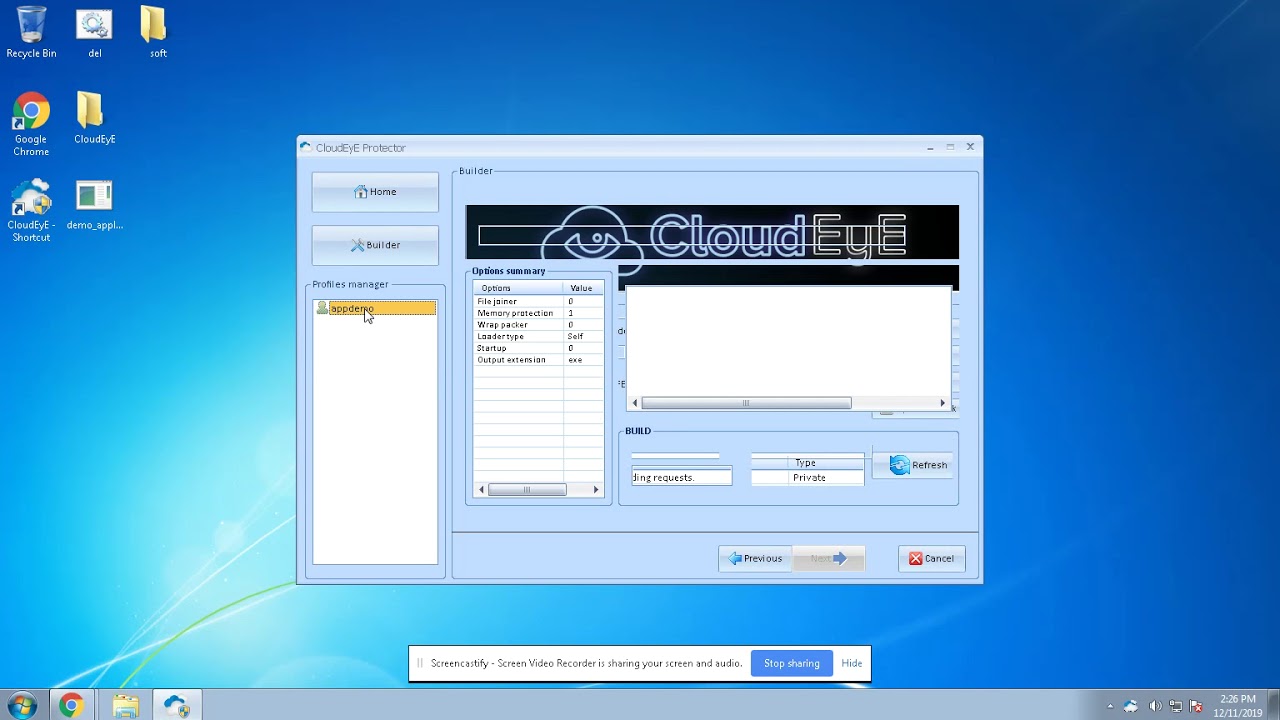The height and width of the screenshot is (720, 1280).
Task: Open the Action Center flag icon
Action: 1196,706
